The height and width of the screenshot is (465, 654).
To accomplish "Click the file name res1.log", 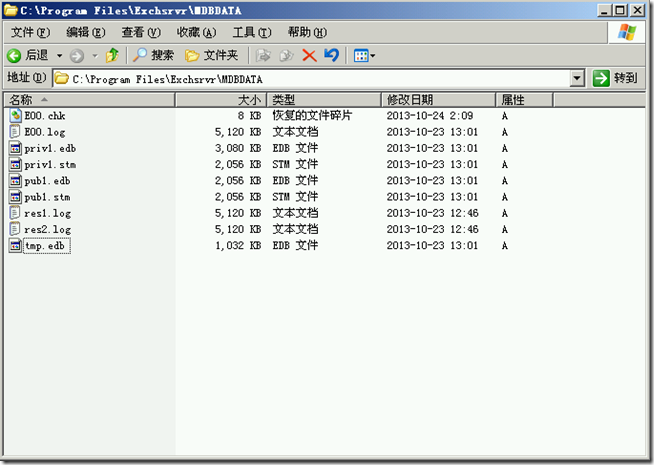I will click(48, 214).
